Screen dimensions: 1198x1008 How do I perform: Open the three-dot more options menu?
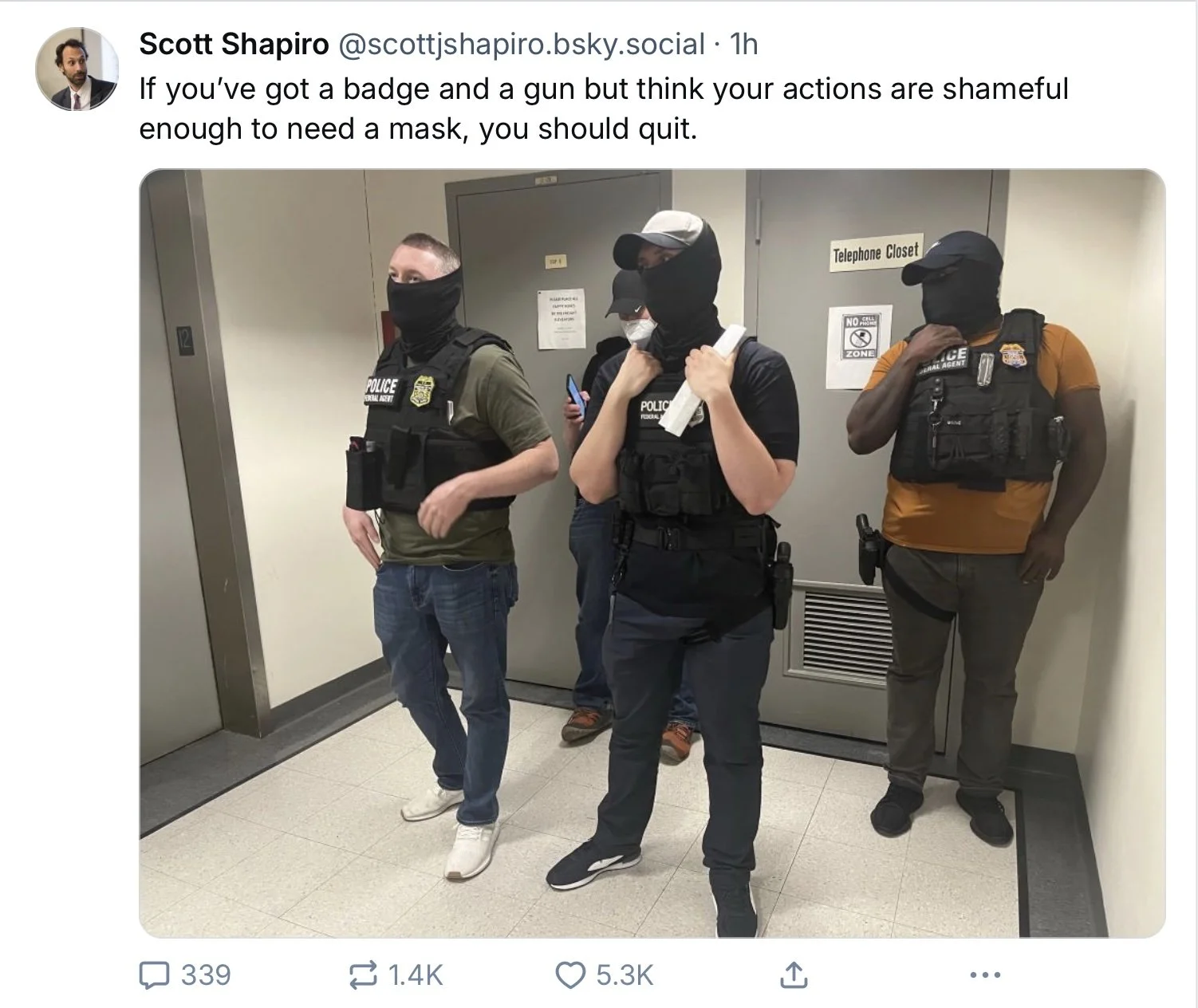tap(985, 975)
